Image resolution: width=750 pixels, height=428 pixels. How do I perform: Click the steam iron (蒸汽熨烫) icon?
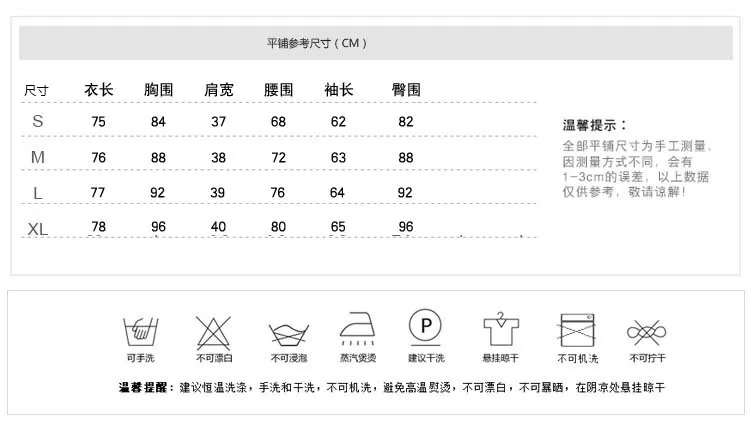(357, 329)
